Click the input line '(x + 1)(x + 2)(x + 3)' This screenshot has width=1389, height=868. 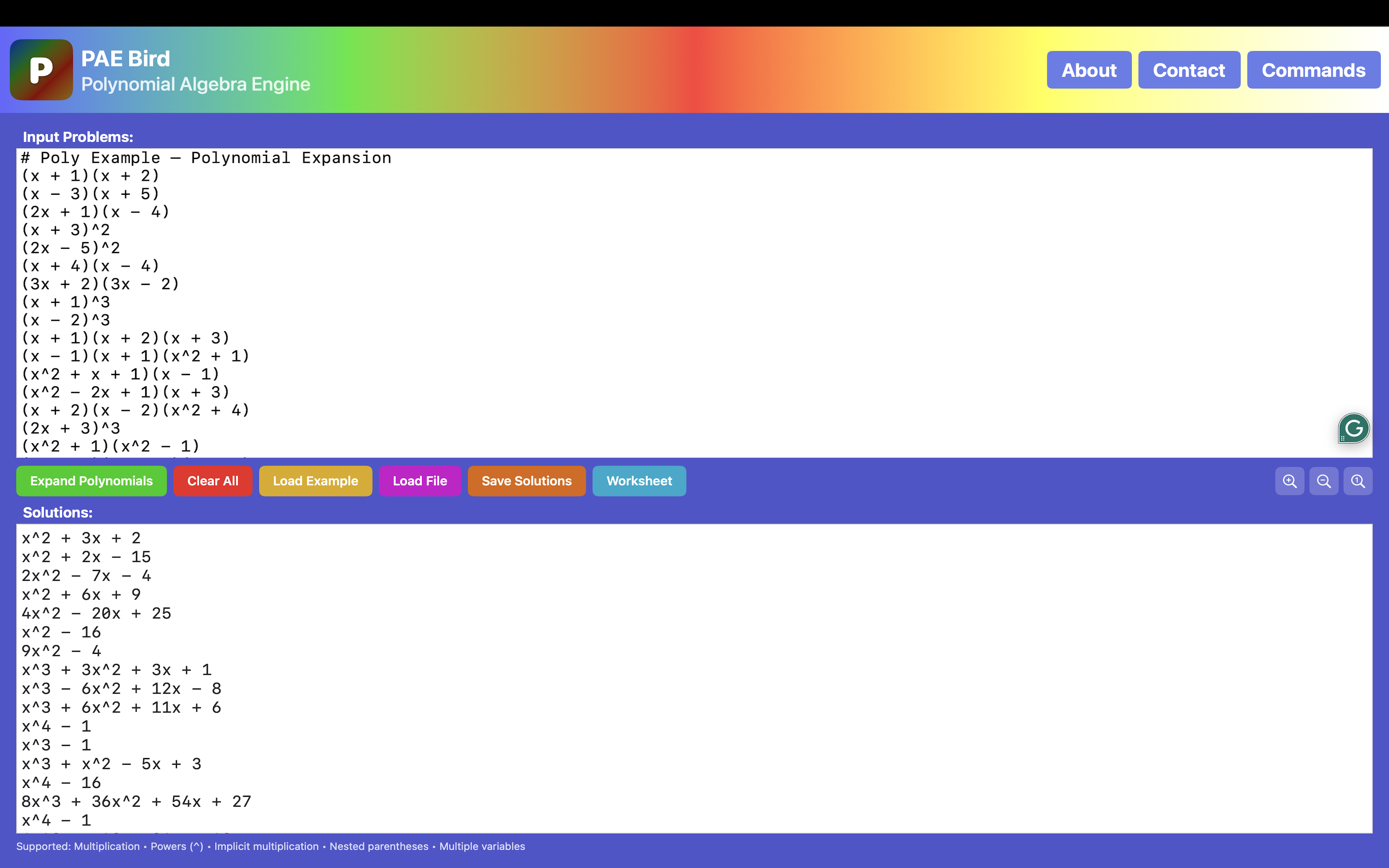point(126,338)
